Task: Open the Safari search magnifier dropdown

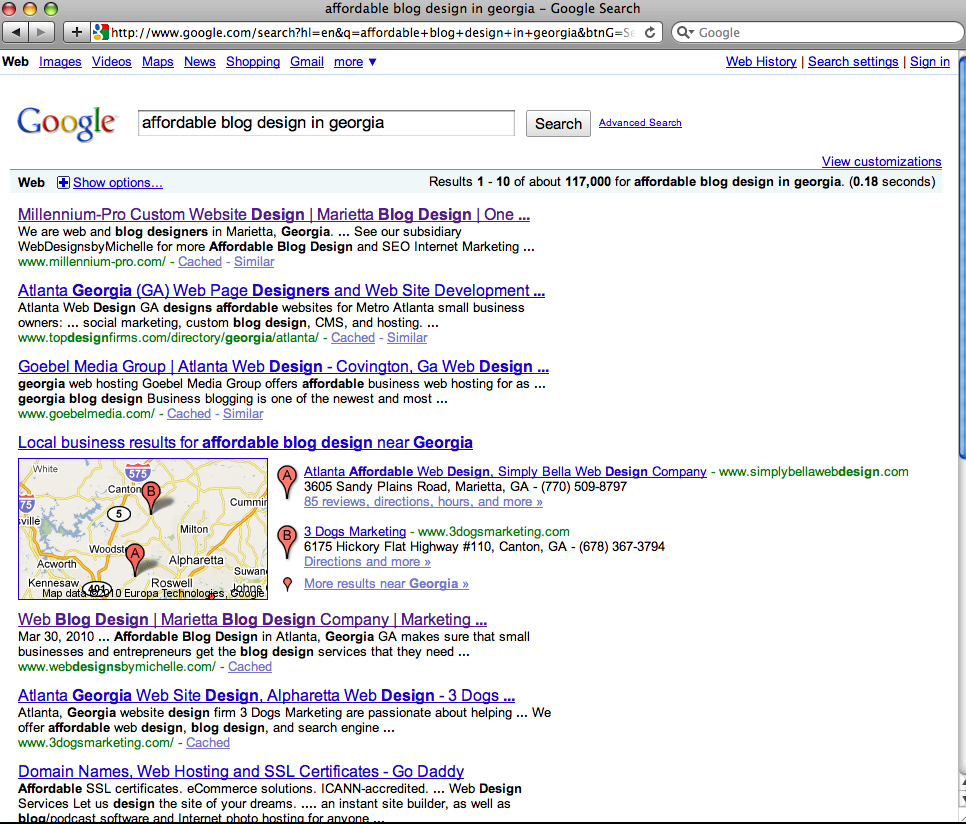Action: click(685, 32)
